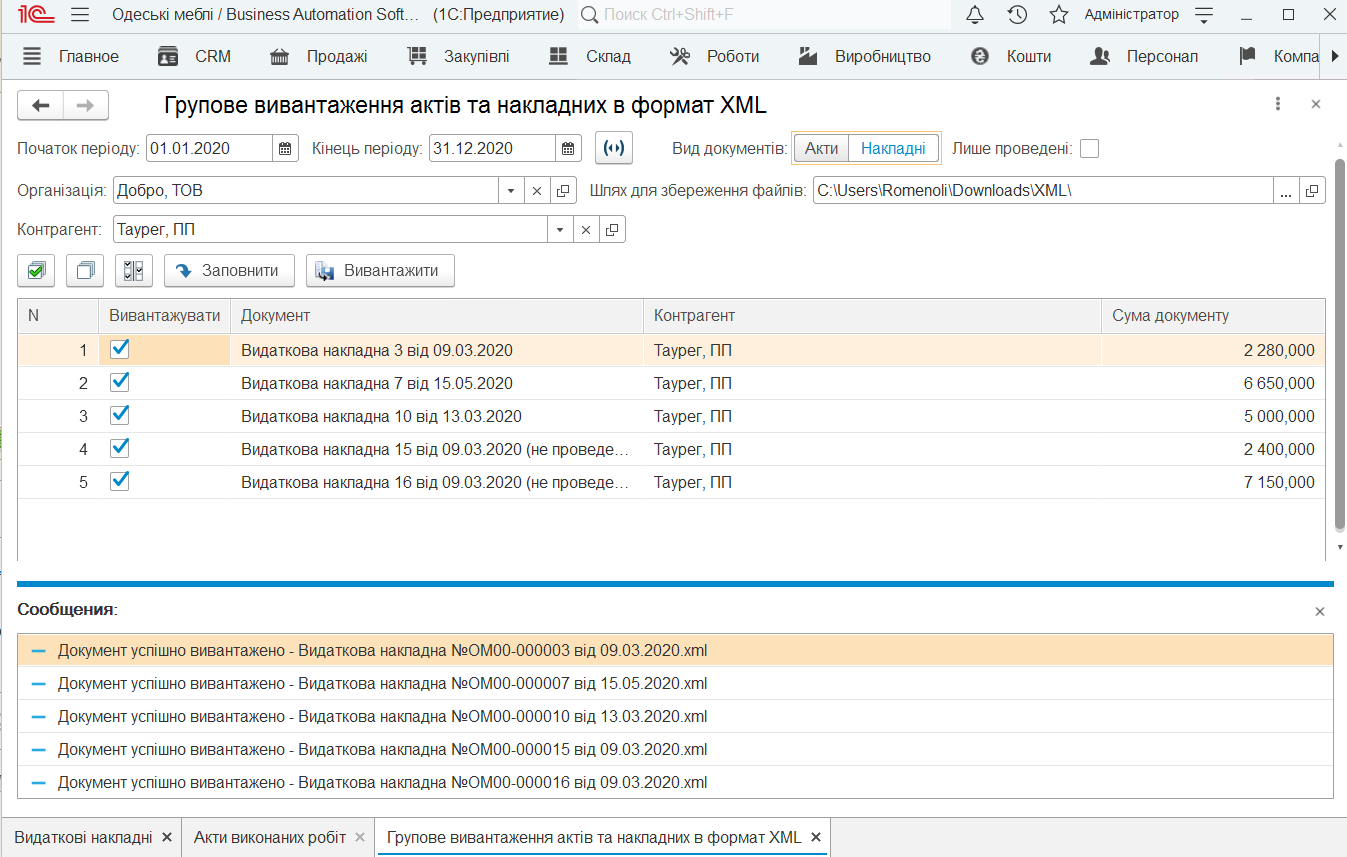1347x857 pixels.
Task: Open the history clock icon
Action: (1017, 15)
